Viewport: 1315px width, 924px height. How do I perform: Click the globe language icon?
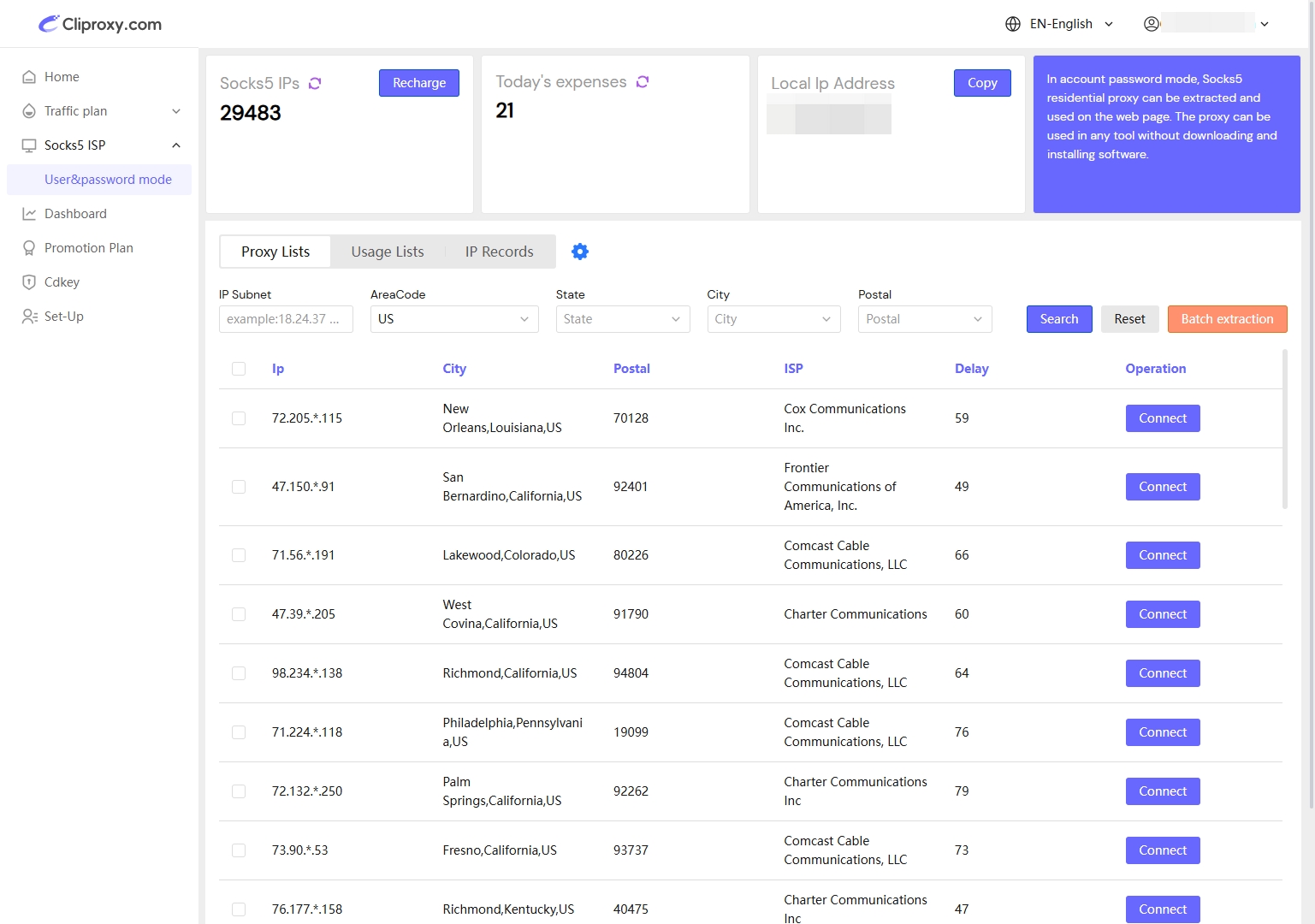click(1013, 24)
